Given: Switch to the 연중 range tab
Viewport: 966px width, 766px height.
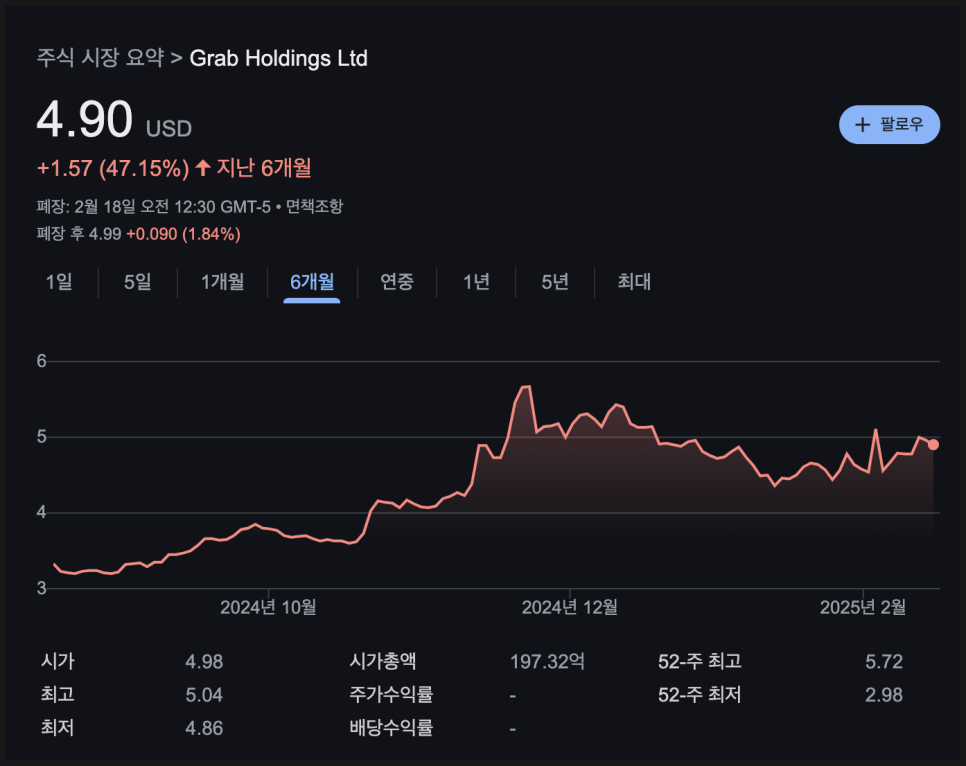Looking at the screenshot, I should pyautogui.click(x=397, y=282).
